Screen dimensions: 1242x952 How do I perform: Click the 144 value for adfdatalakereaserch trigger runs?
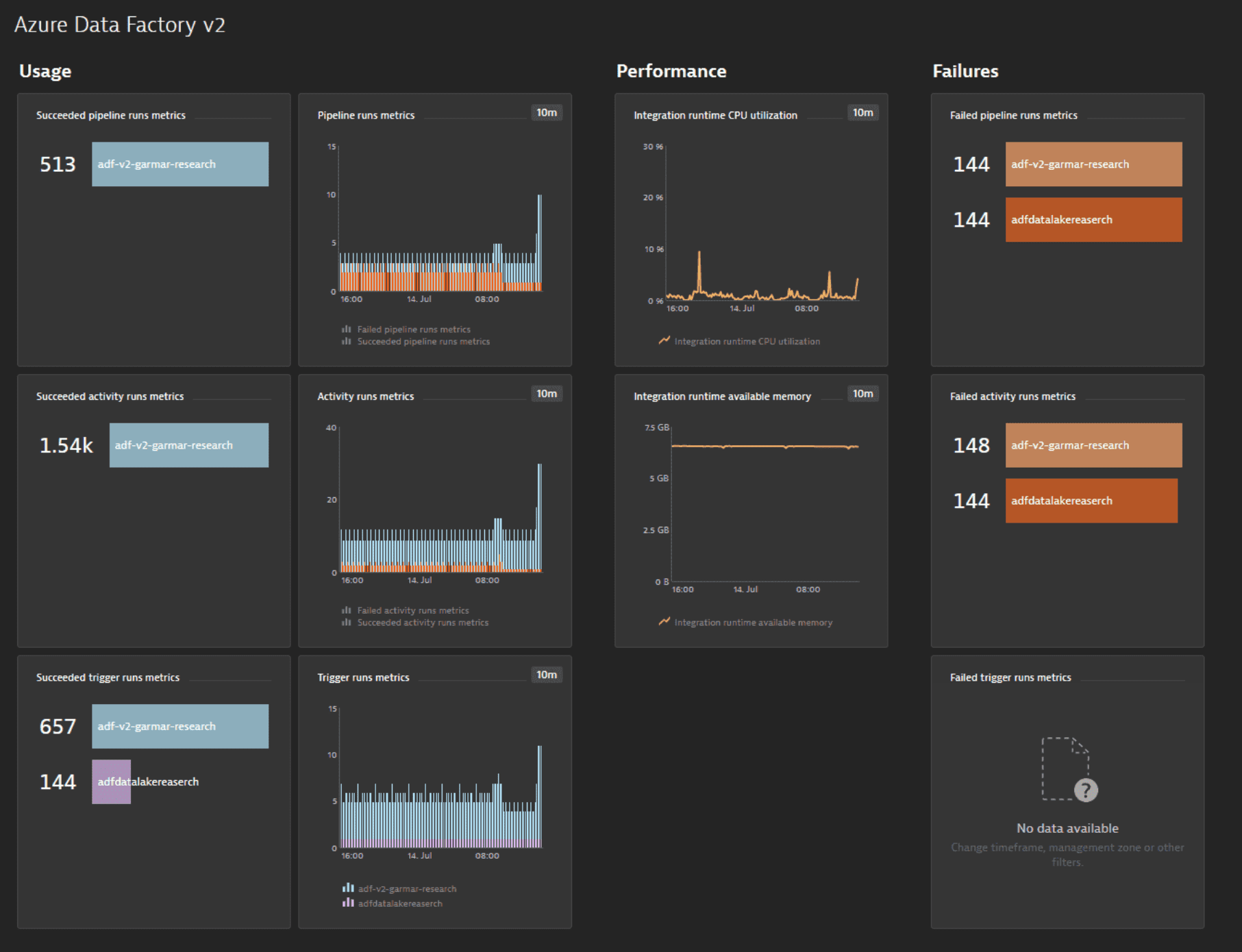click(x=58, y=781)
